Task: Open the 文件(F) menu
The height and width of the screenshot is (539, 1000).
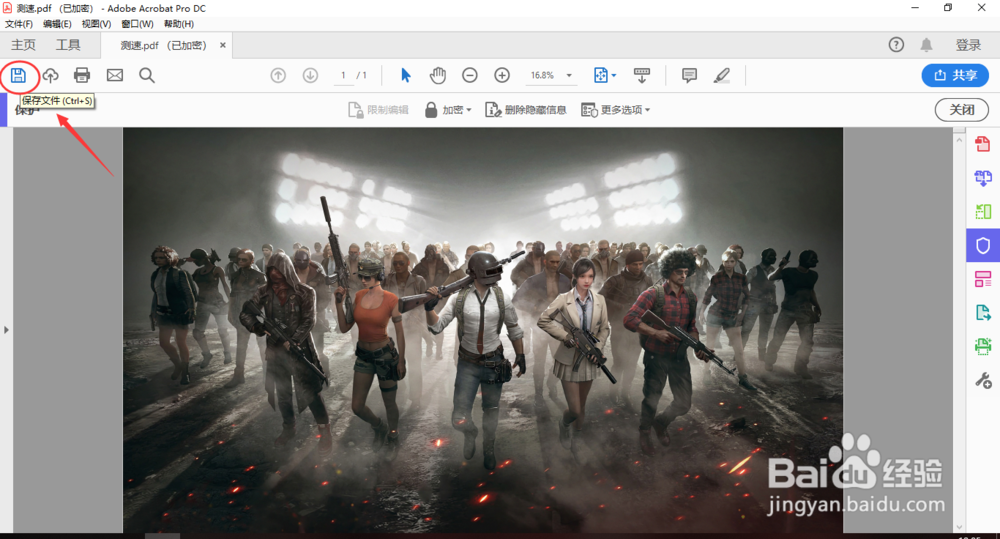Action: pos(18,24)
